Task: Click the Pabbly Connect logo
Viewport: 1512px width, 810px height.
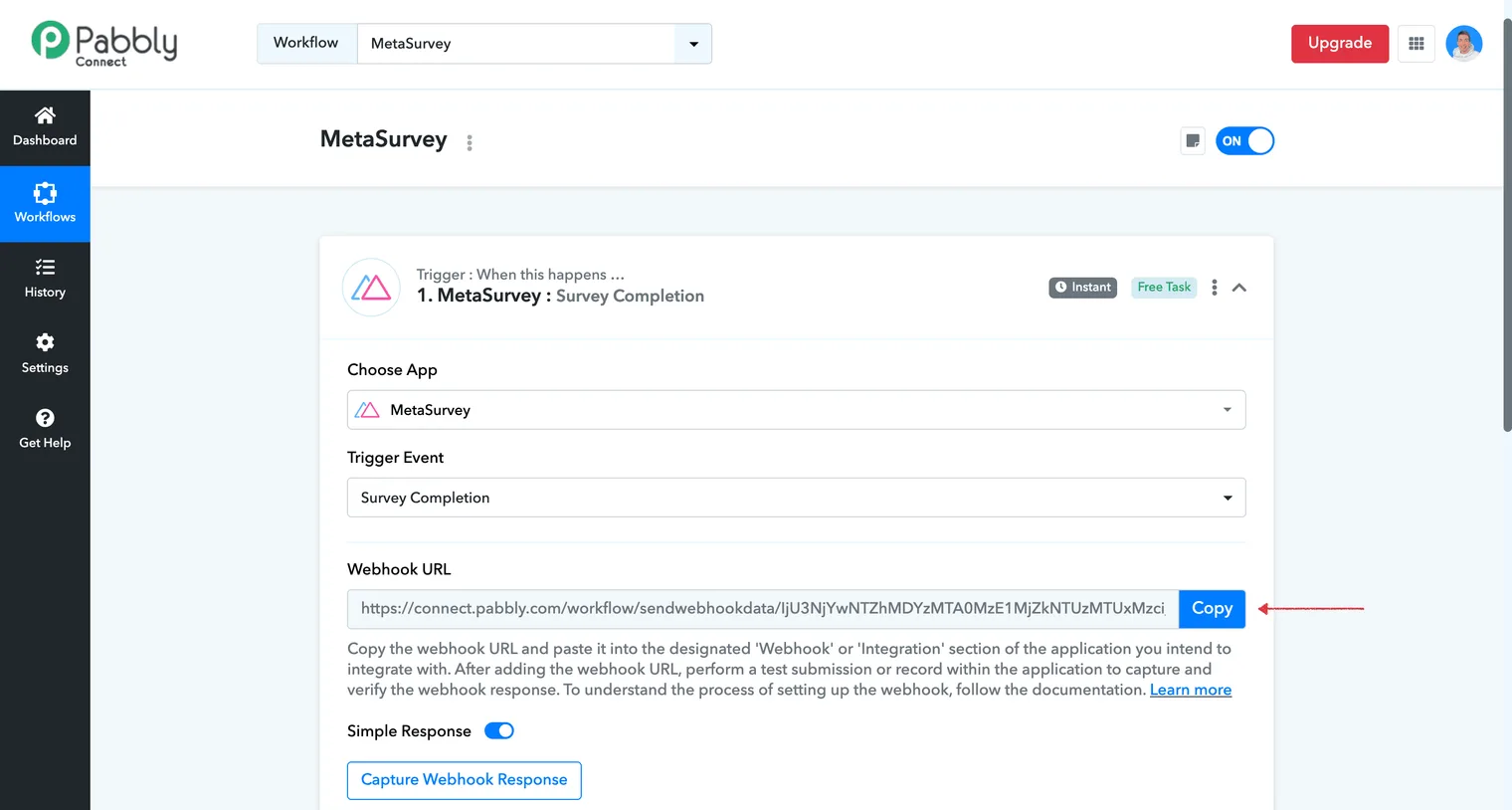Action: (x=104, y=44)
